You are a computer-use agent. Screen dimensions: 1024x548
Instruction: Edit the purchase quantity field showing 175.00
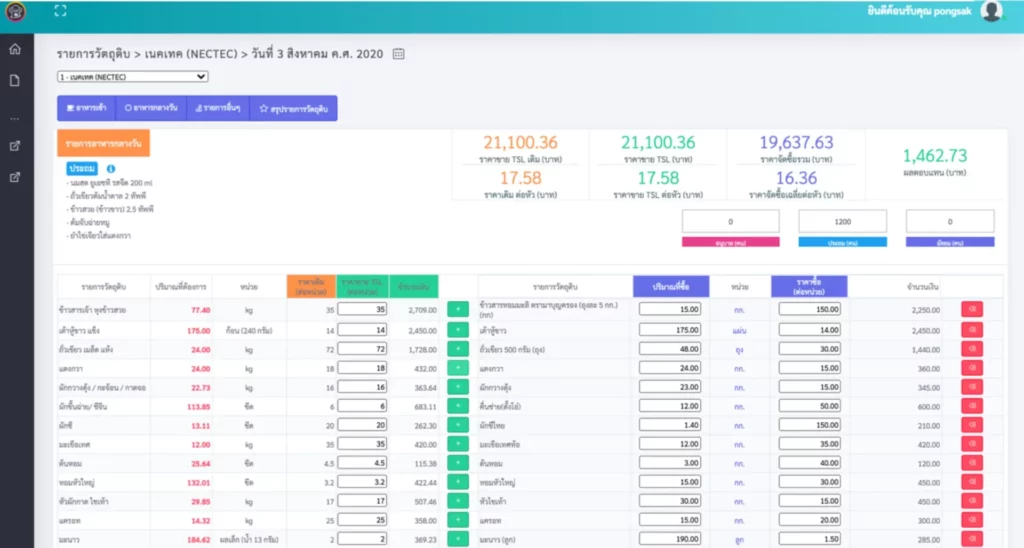(x=670, y=330)
